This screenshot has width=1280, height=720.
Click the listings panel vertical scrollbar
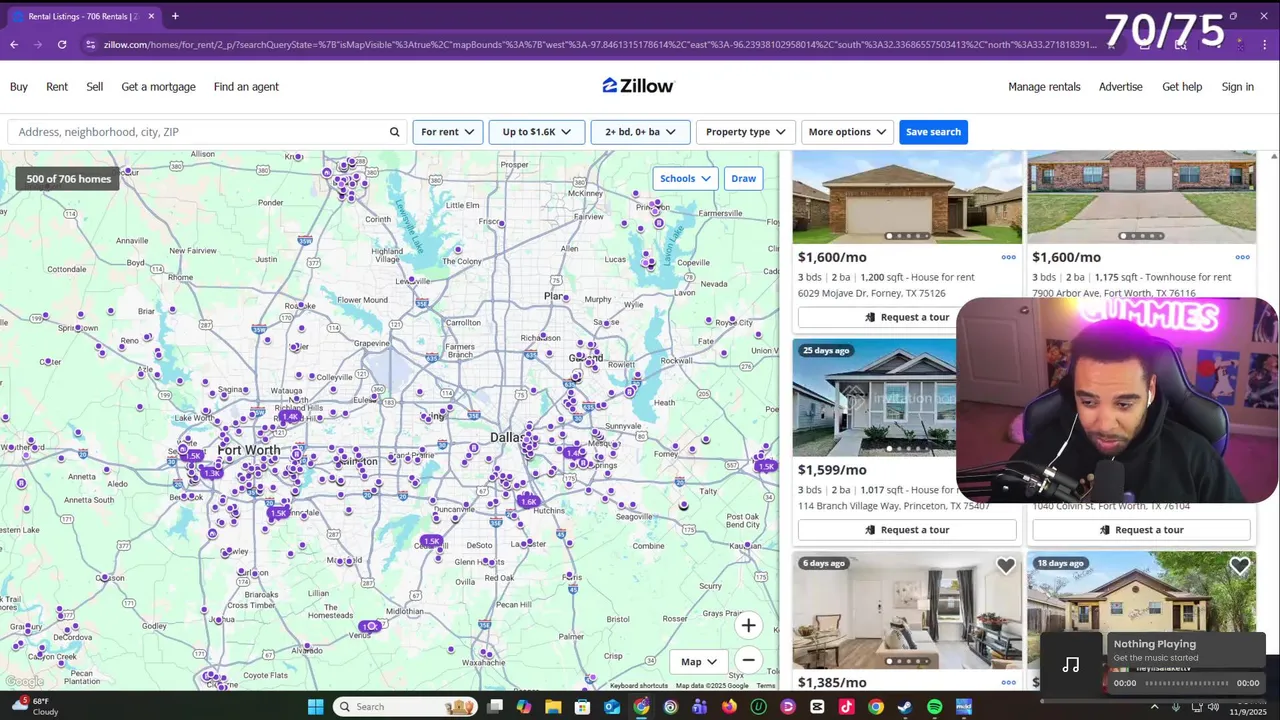pyautogui.click(x=1273, y=420)
